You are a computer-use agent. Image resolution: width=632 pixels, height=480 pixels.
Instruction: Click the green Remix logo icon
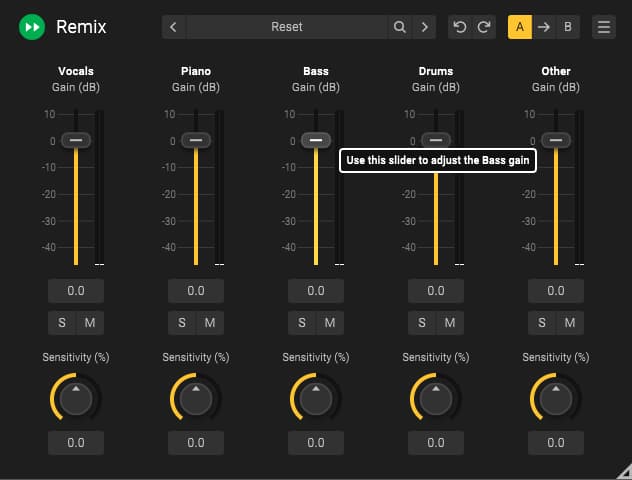[32, 27]
